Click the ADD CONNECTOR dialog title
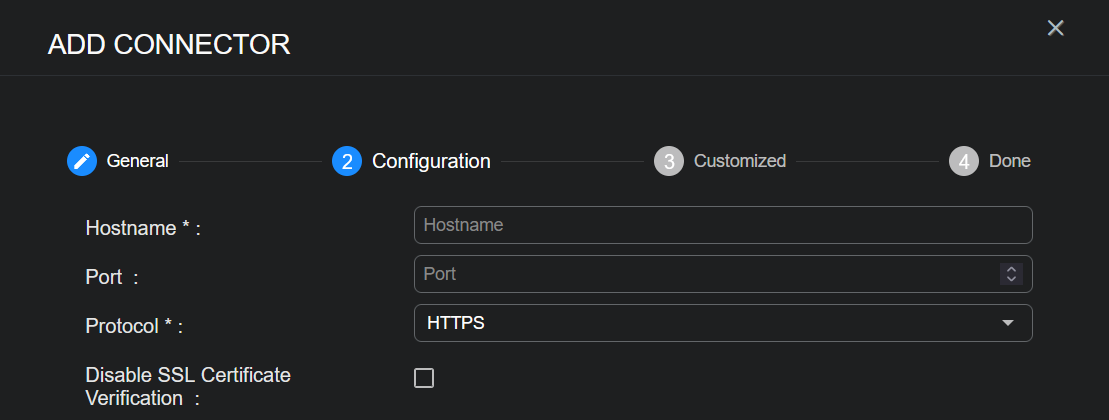Image resolution: width=1109 pixels, height=420 pixels. (169, 44)
